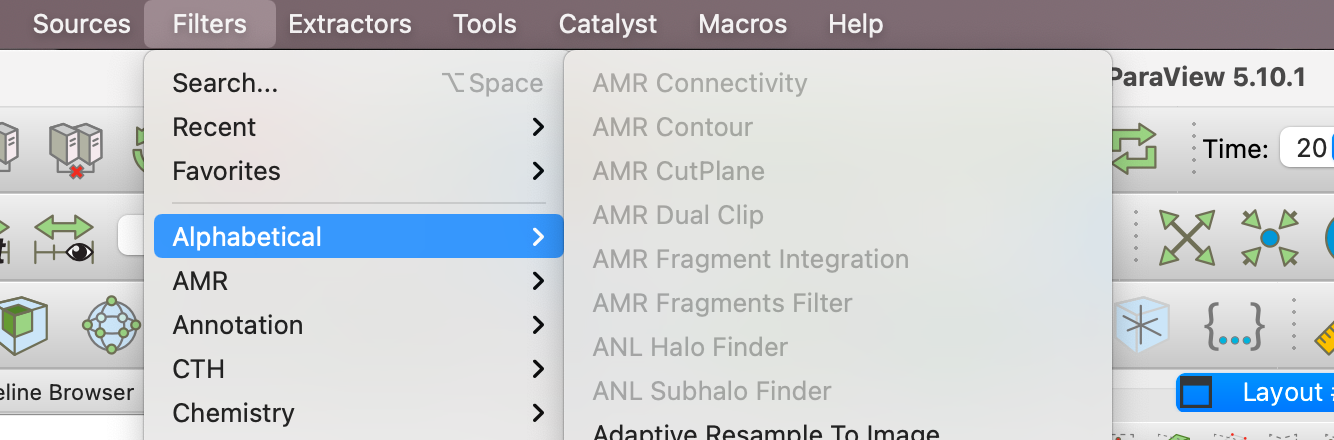Open the Macros menu
The height and width of the screenshot is (440, 1334).
click(x=743, y=24)
